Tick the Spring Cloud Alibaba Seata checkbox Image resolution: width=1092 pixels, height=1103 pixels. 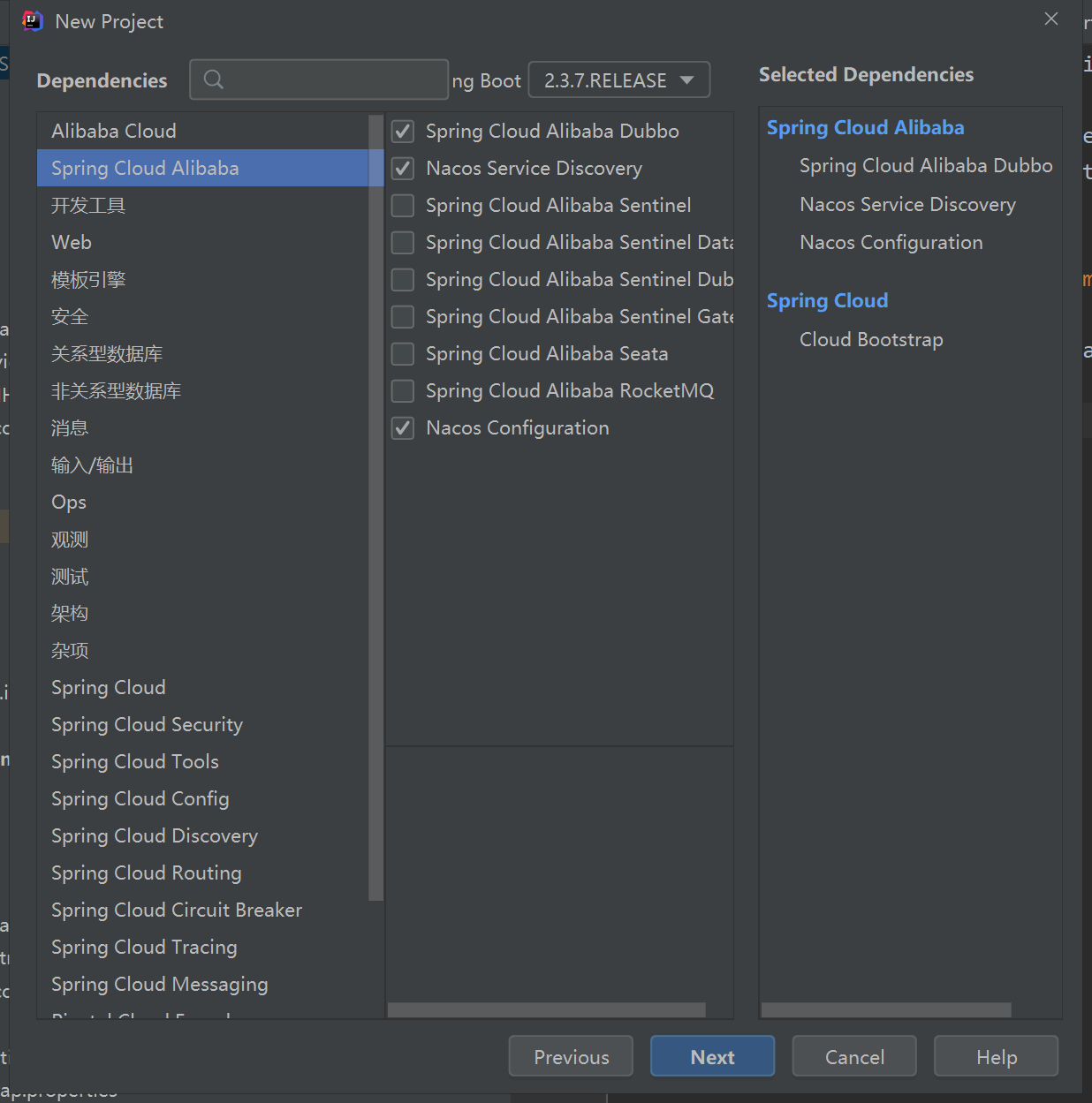click(403, 354)
